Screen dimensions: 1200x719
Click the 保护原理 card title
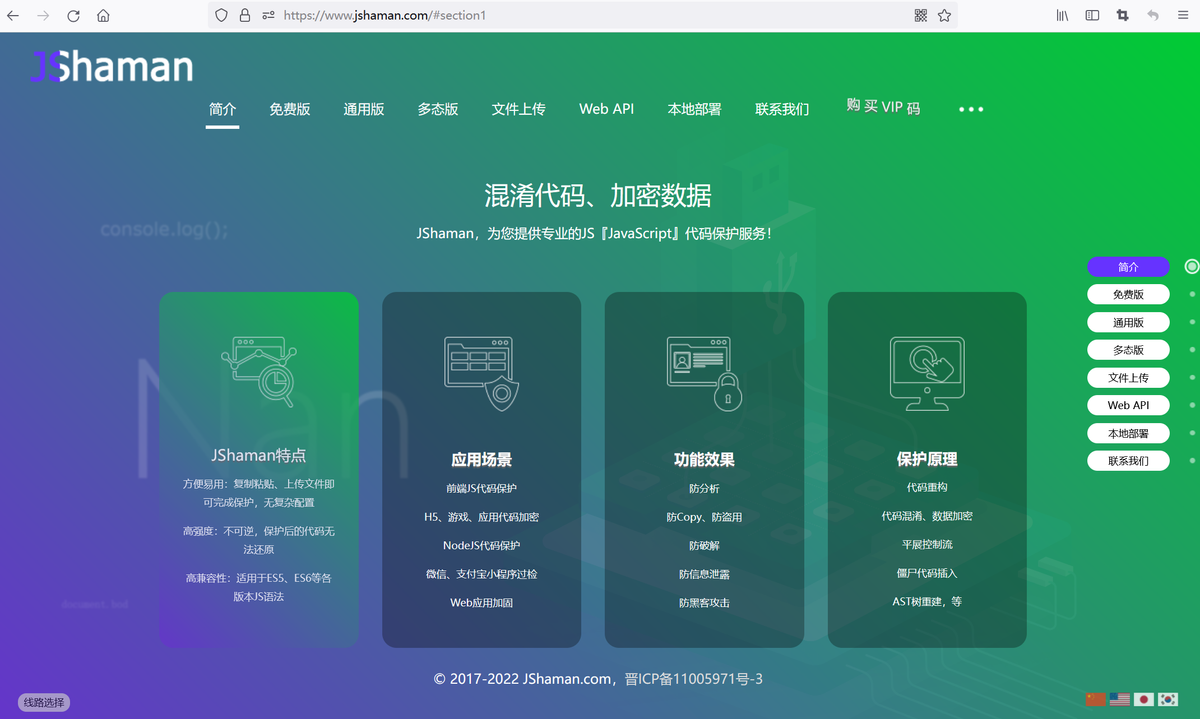coord(927,460)
